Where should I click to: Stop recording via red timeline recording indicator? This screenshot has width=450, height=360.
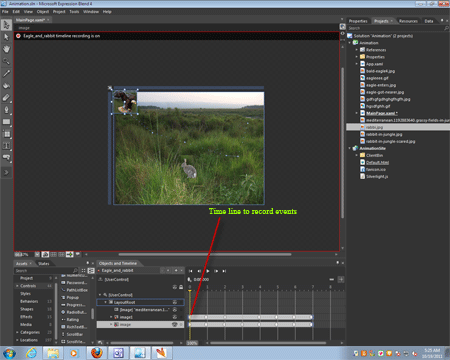(18, 36)
